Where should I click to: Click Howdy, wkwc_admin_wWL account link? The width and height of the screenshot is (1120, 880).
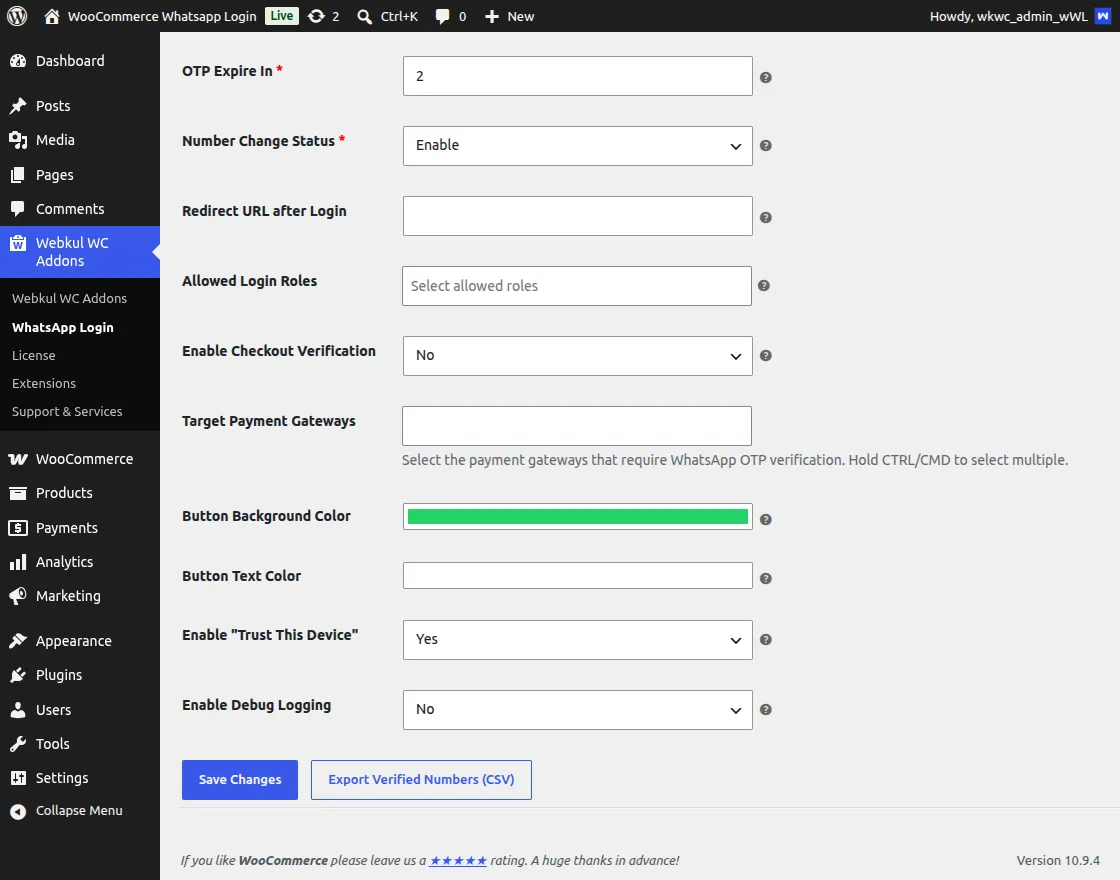pos(1009,16)
